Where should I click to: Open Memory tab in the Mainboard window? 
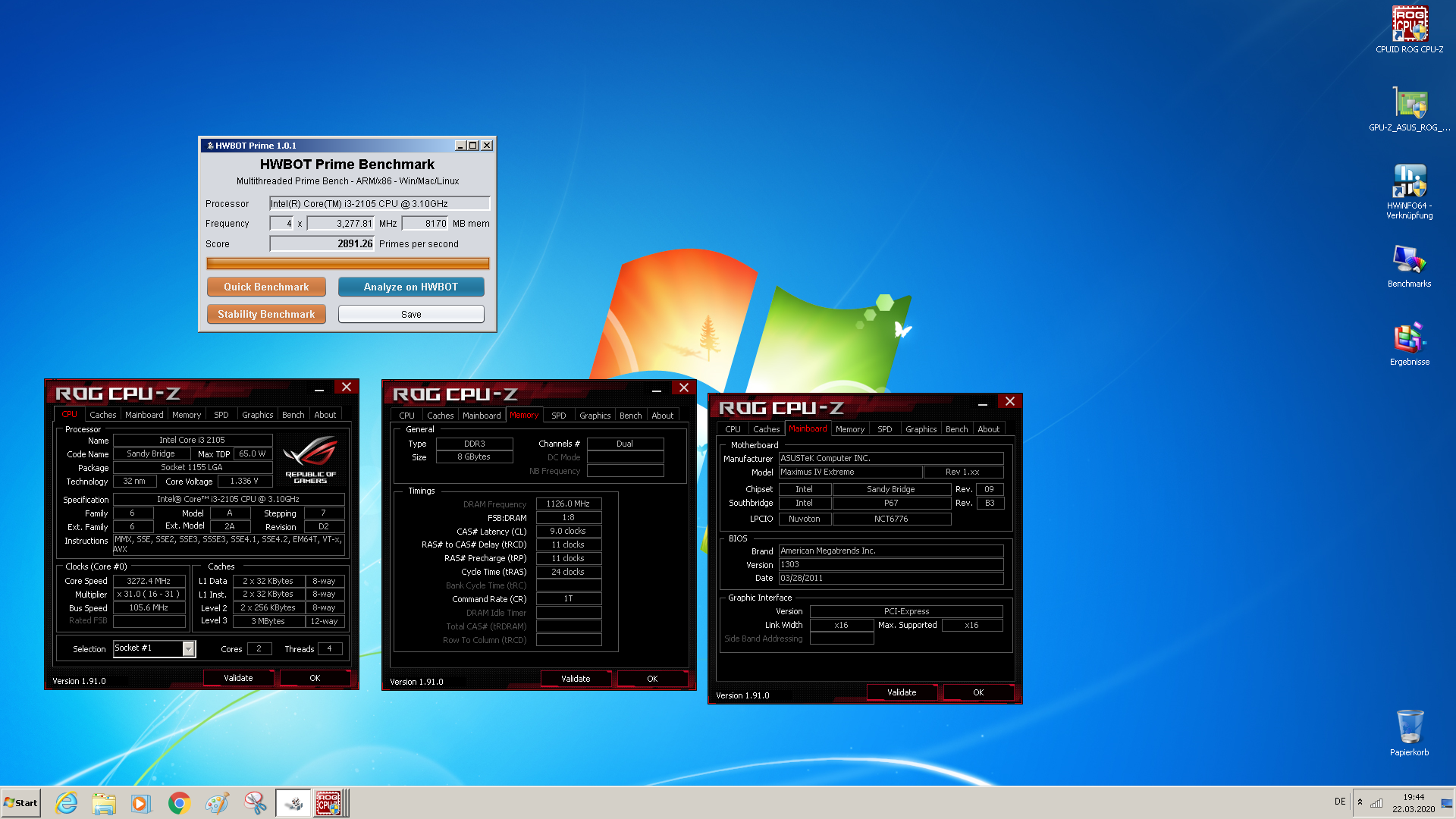click(x=850, y=429)
